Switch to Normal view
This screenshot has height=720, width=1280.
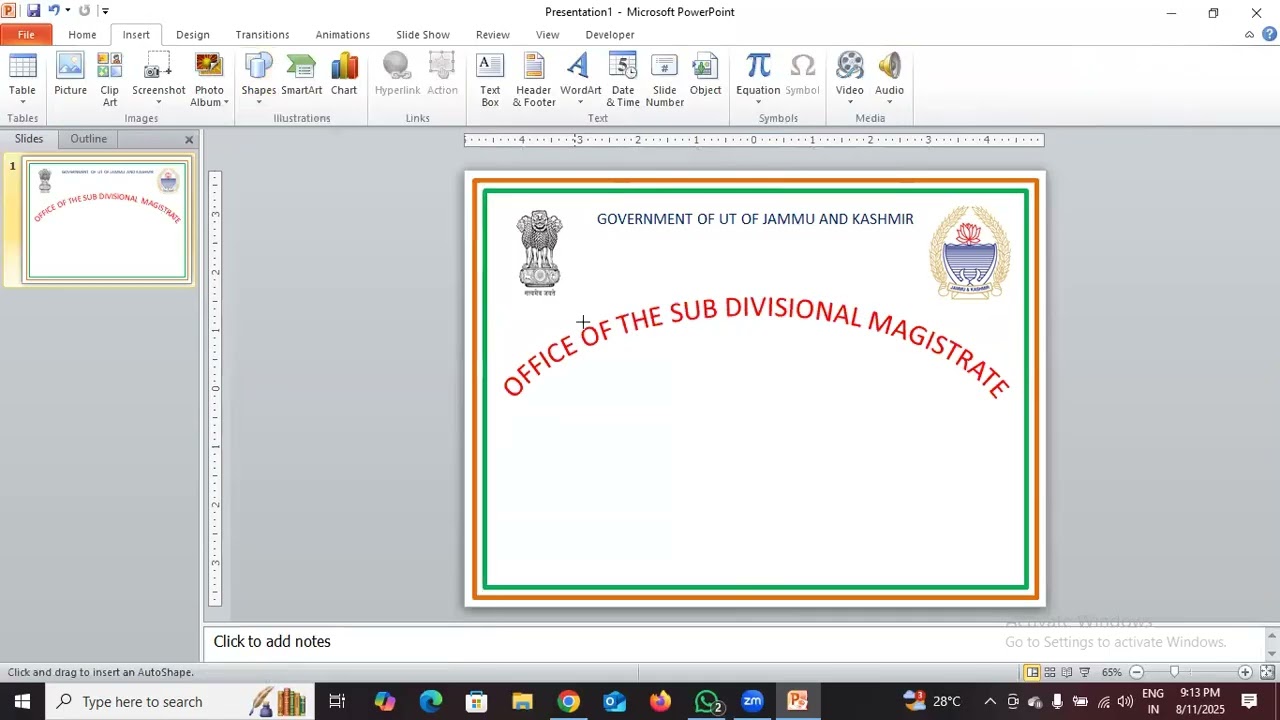point(1032,672)
